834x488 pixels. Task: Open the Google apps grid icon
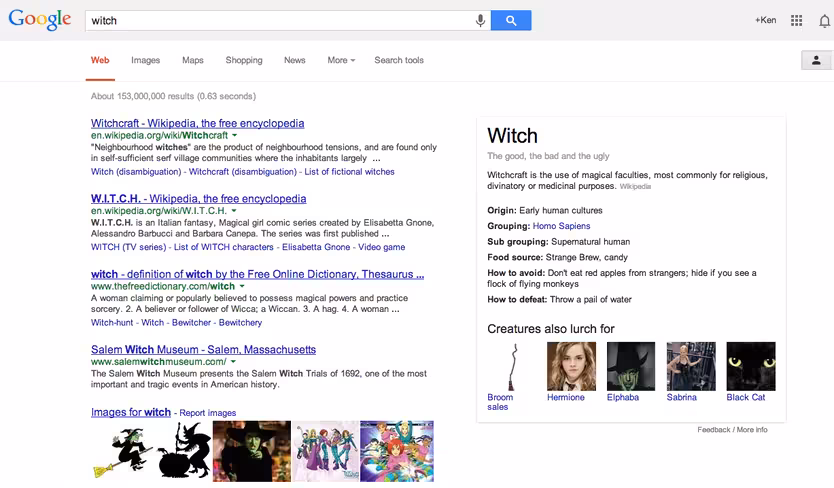click(796, 20)
